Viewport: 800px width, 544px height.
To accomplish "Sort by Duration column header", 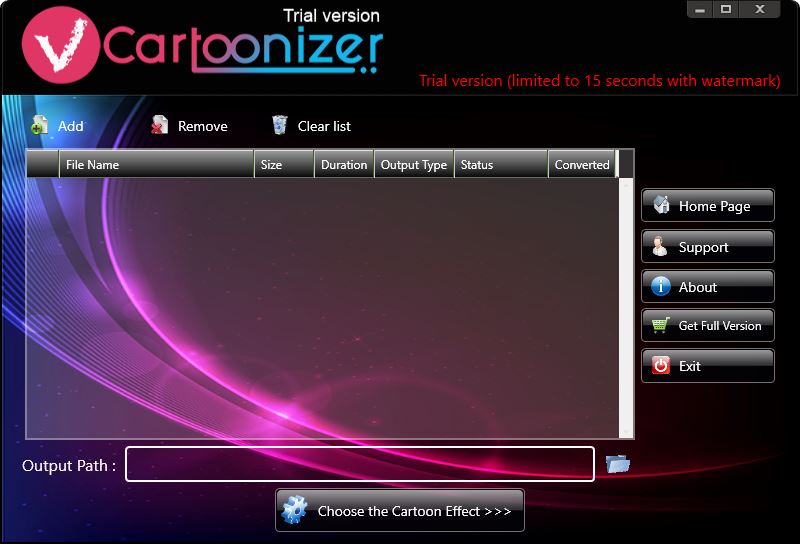I will tap(344, 164).
